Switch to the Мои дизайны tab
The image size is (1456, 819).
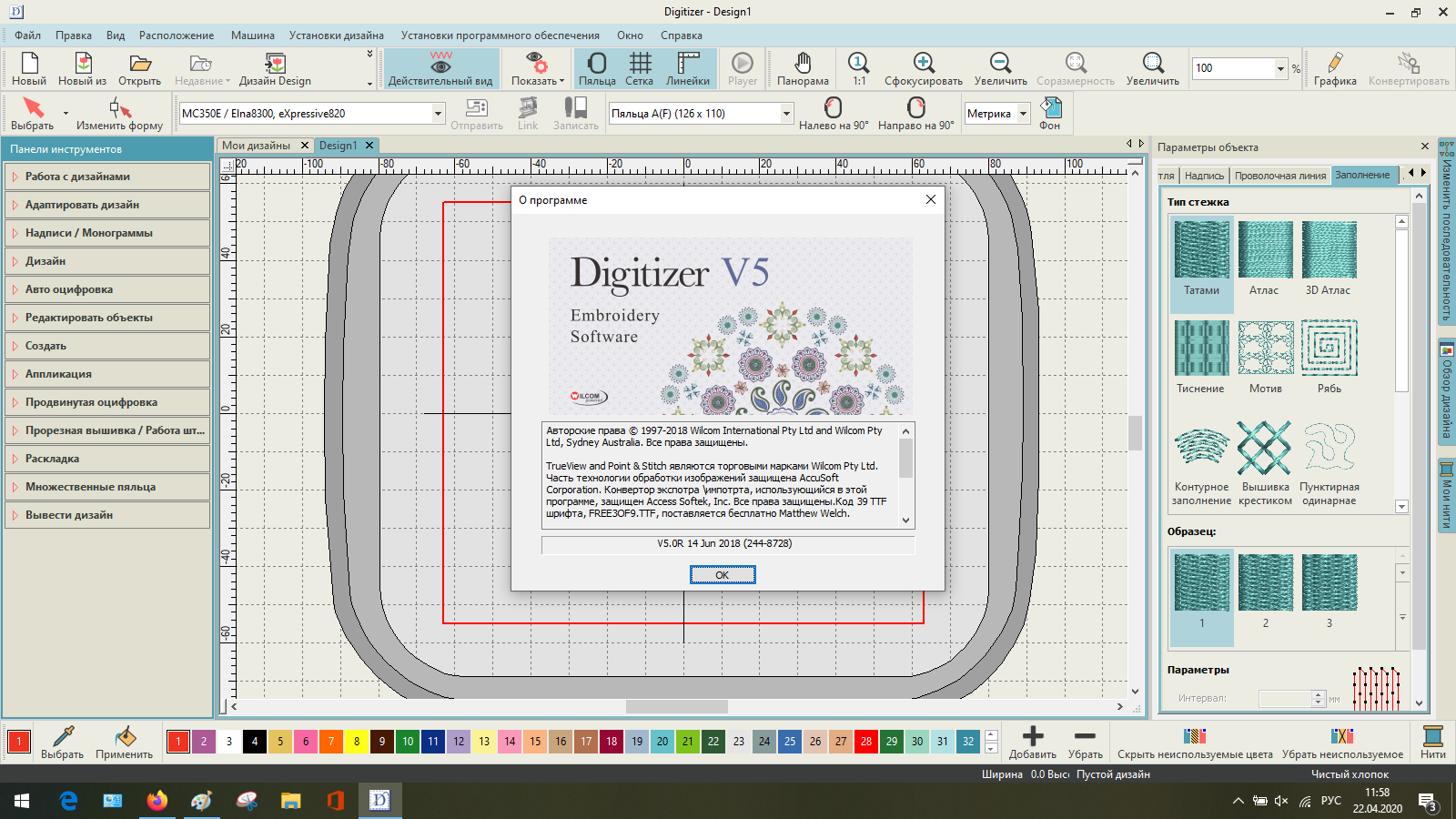click(256, 146)
